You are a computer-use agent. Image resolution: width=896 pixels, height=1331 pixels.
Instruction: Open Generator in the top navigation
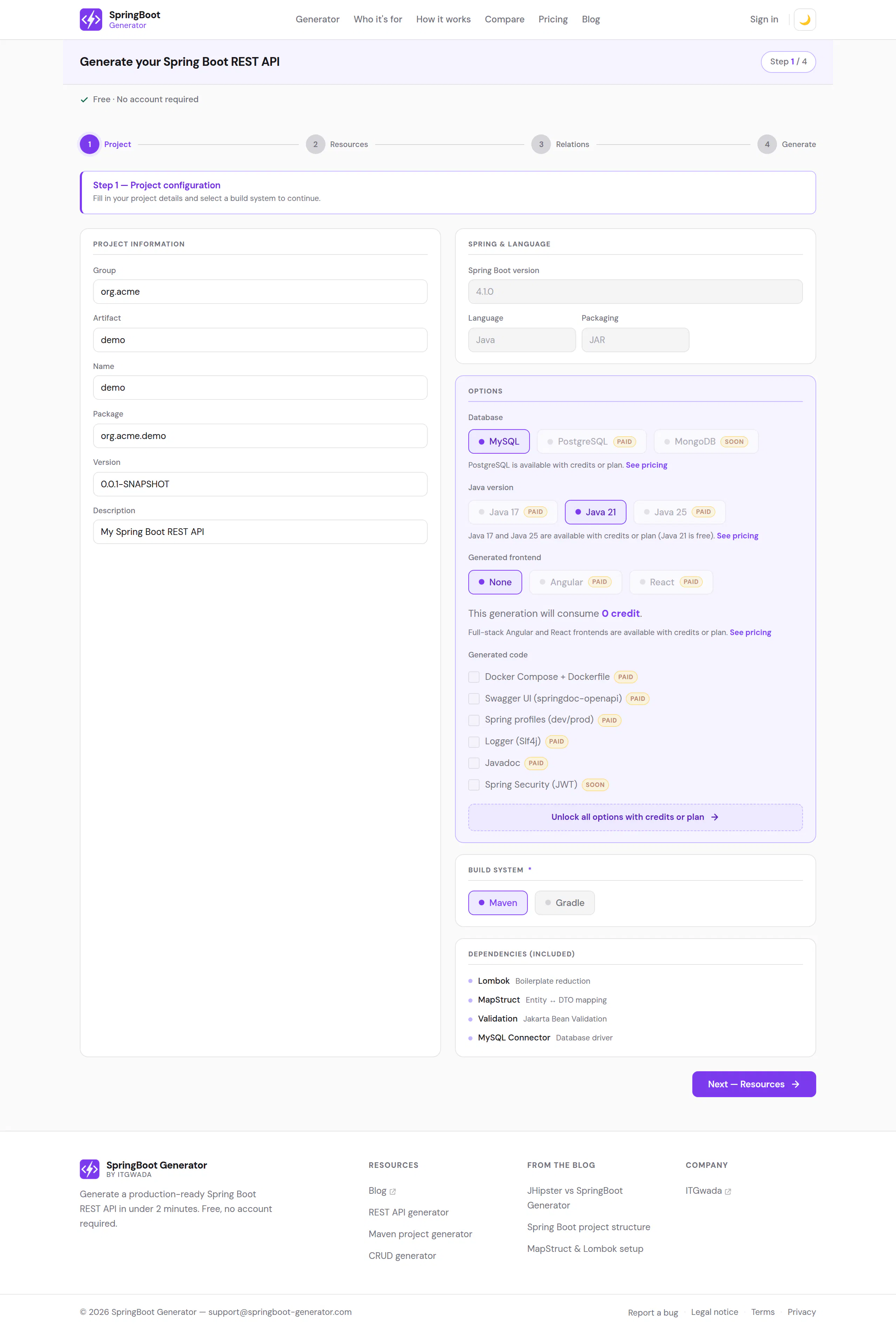[318, 20]
